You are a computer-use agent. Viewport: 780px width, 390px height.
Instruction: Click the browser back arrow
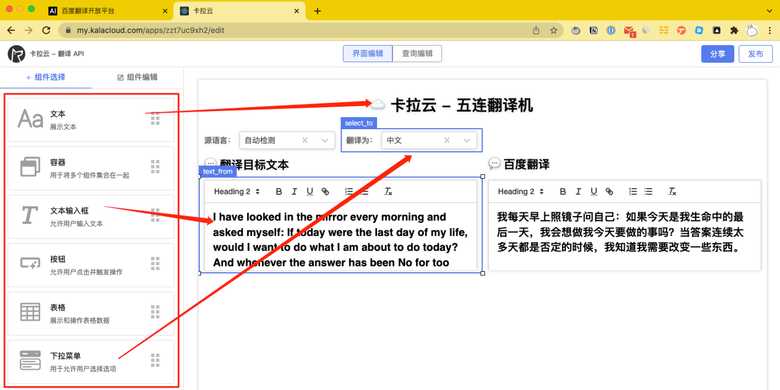coord(11,30)
